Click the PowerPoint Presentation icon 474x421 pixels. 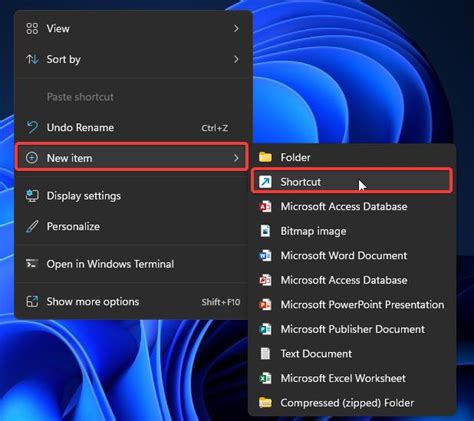[x=265, y=305]
